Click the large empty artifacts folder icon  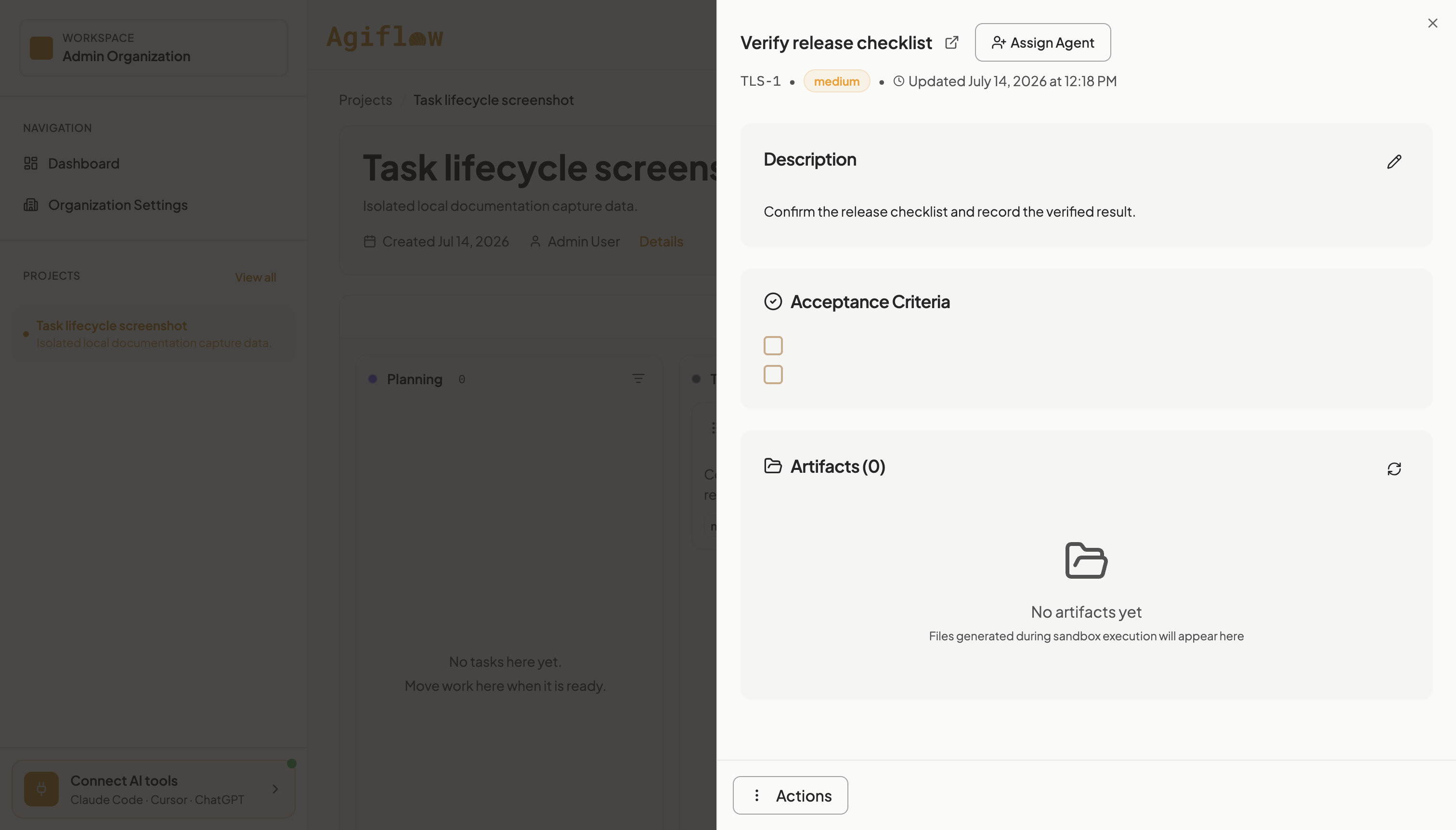coord(1086,560)
